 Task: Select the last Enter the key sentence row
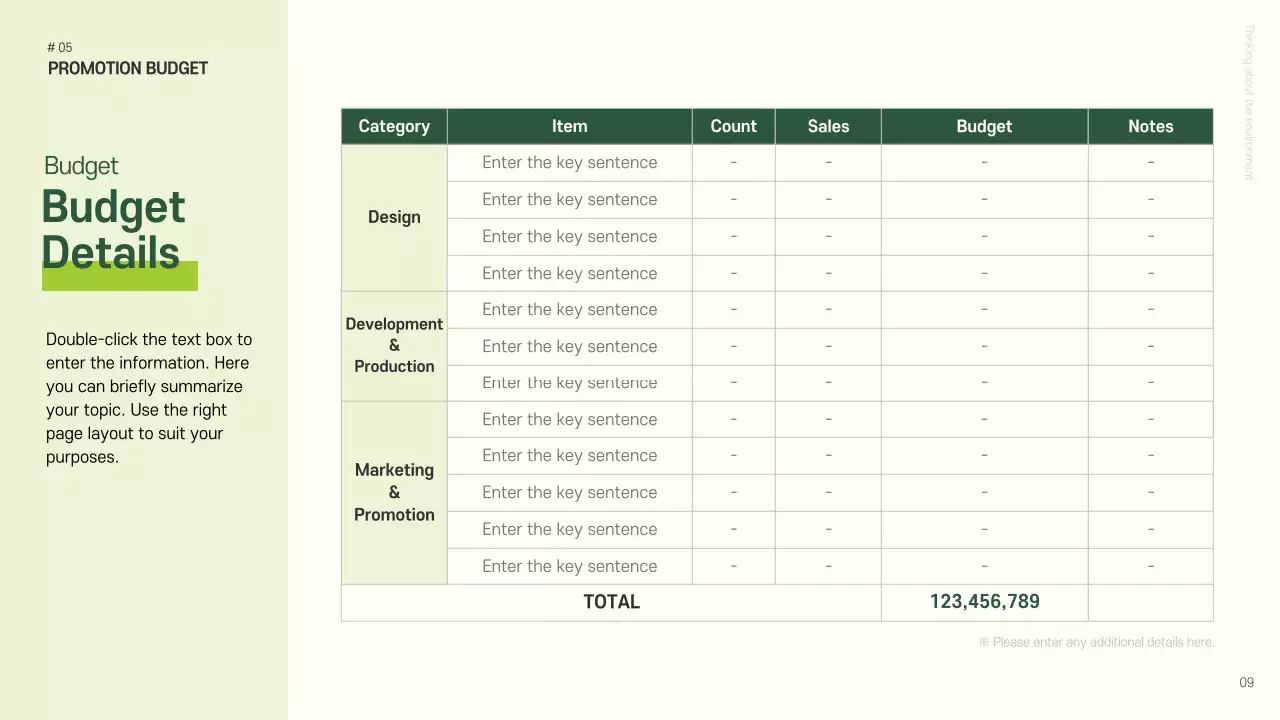coord(569,566)
